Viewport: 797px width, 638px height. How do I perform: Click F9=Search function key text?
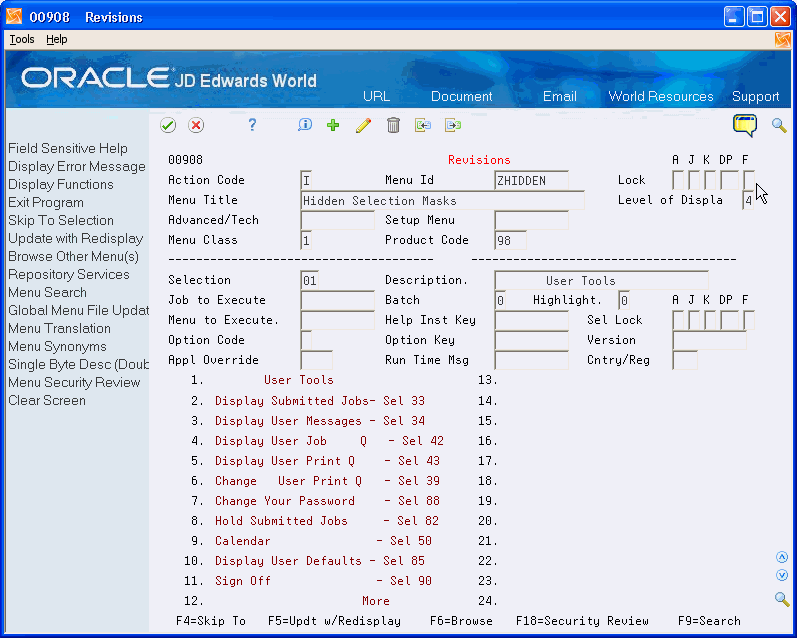[710, 621]
